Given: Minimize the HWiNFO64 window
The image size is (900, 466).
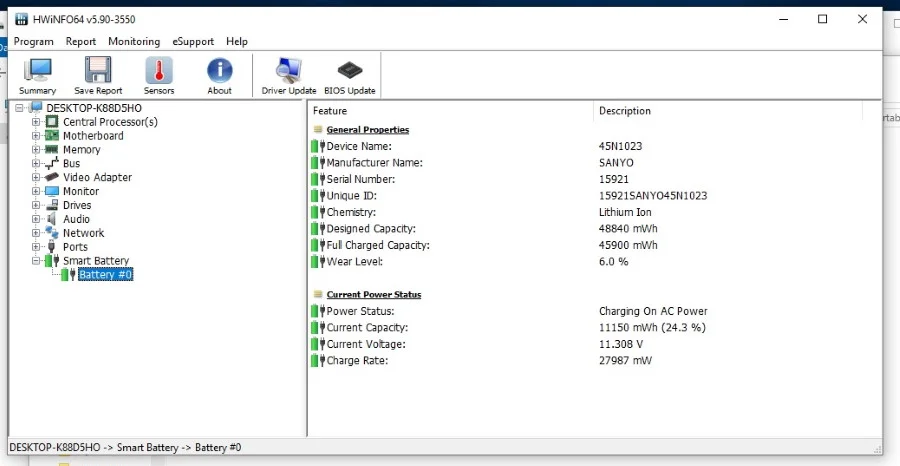Looking at the screenshot, I should point(783,20).
